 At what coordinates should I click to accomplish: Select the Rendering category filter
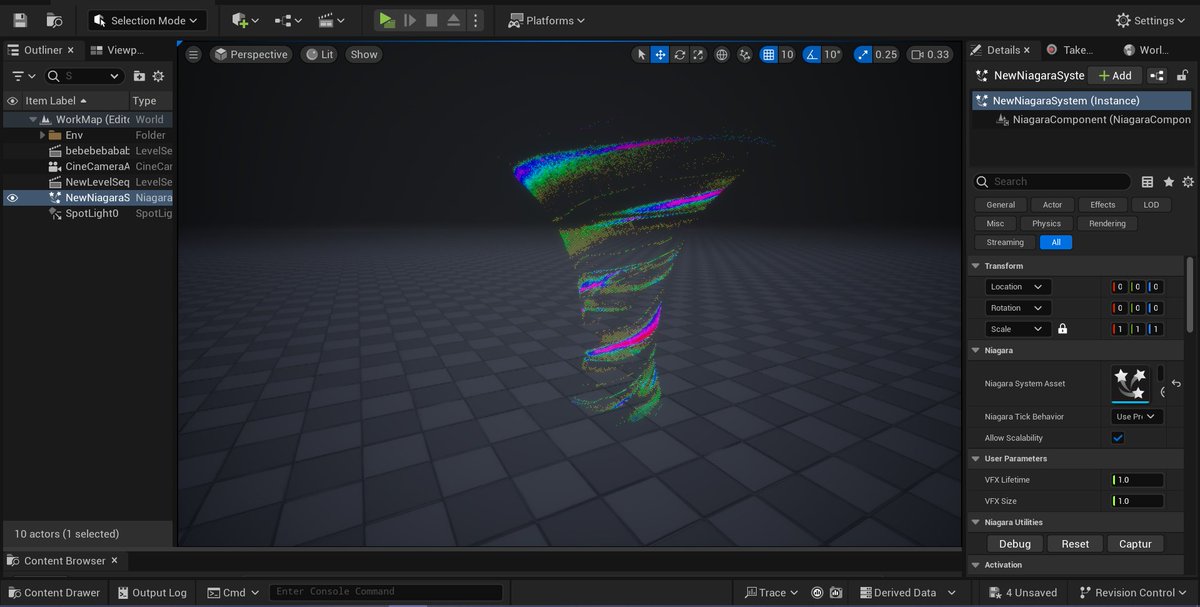click(x=1107, y=224)
